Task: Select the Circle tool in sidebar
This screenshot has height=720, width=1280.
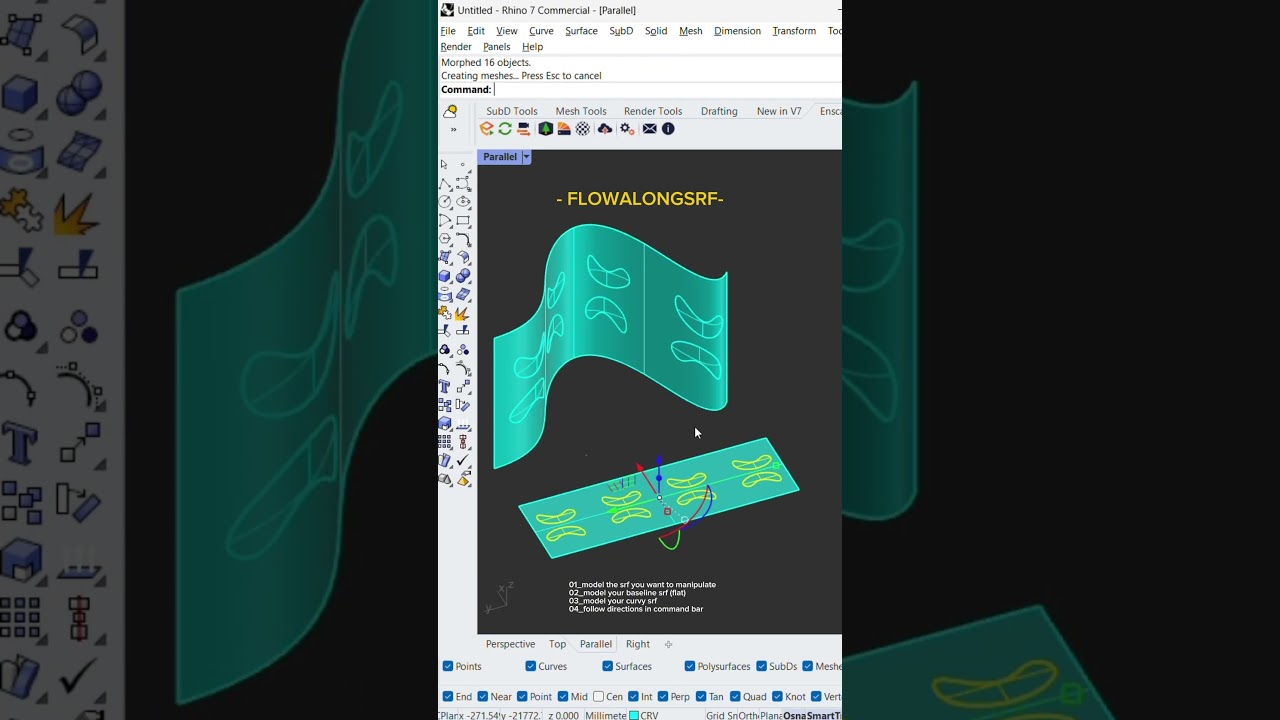Action: pos(445,201)
